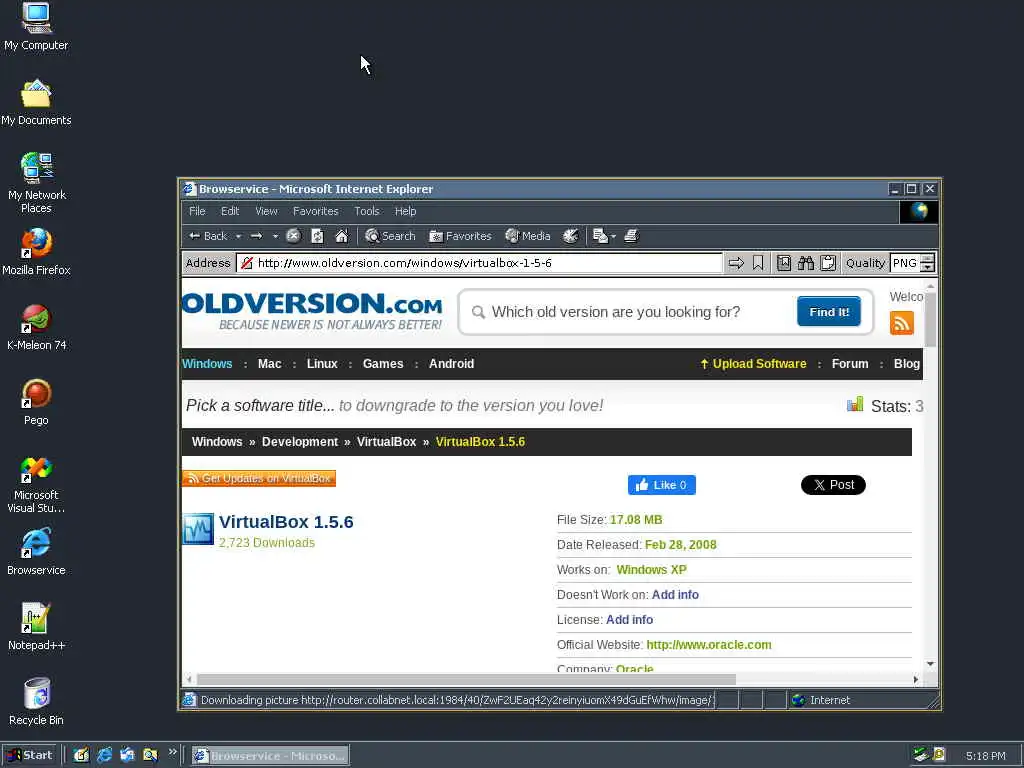Click the Quality down stepper arrow
Image resolution: width=1024 pixels, height=768 pixels.
click(x=927, y=268)
